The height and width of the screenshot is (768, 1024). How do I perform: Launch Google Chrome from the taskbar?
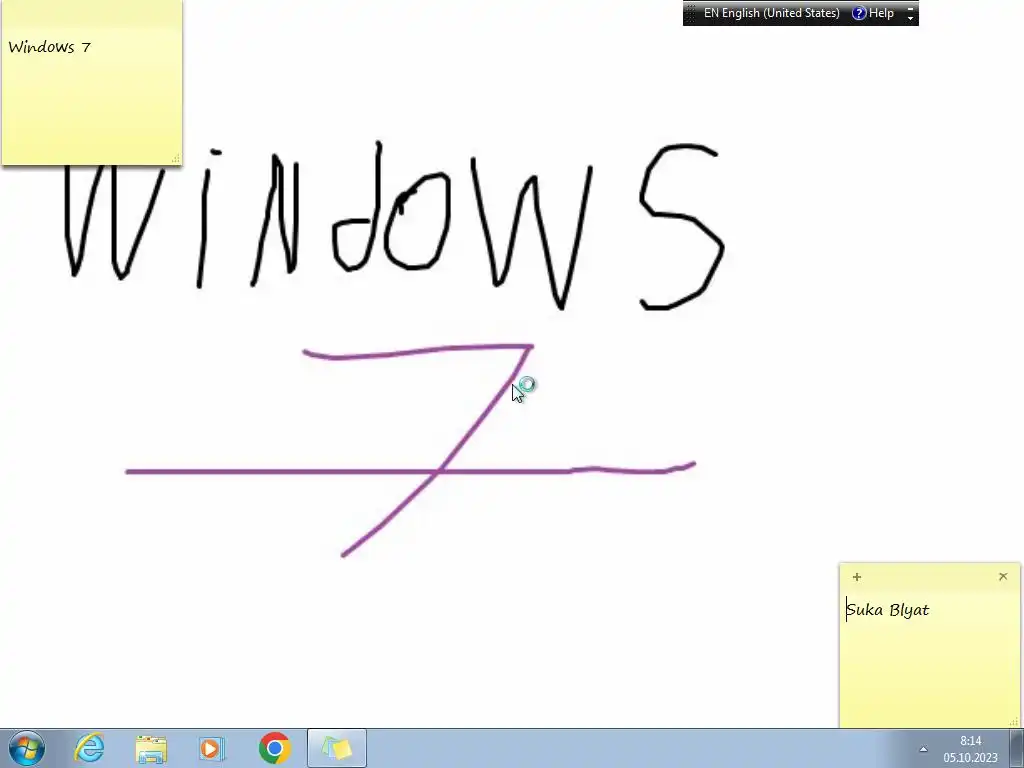[x=274, y=748]
